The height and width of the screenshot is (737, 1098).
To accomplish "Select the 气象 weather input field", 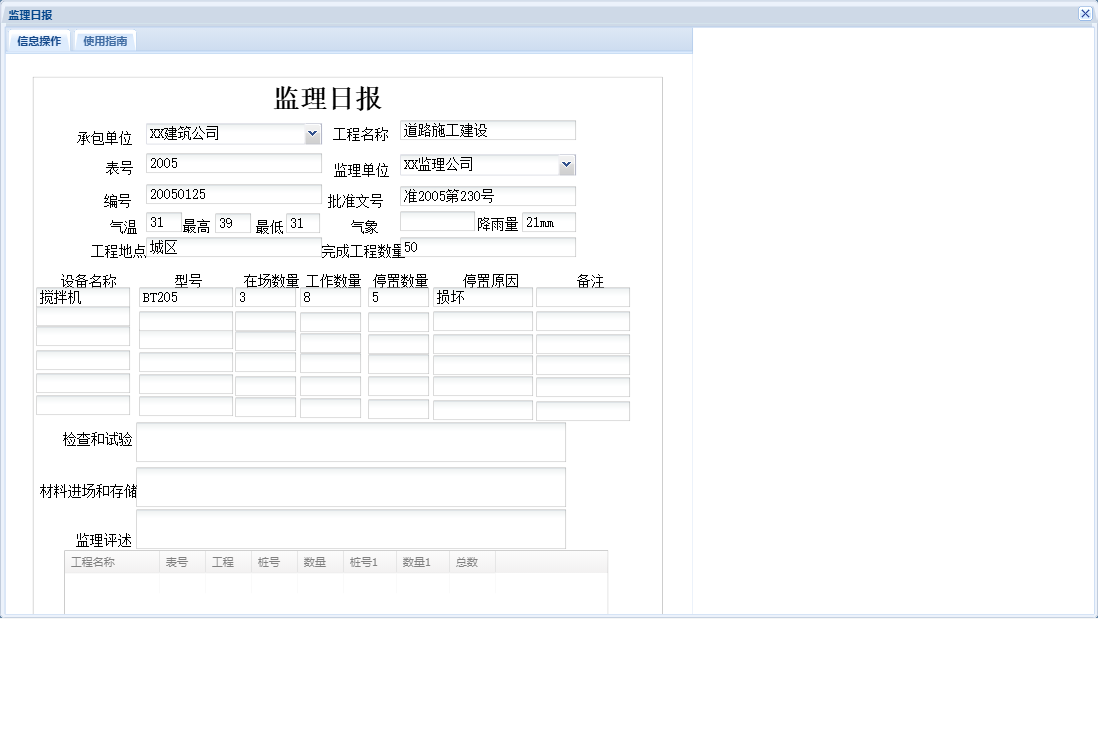I will 437,222.
